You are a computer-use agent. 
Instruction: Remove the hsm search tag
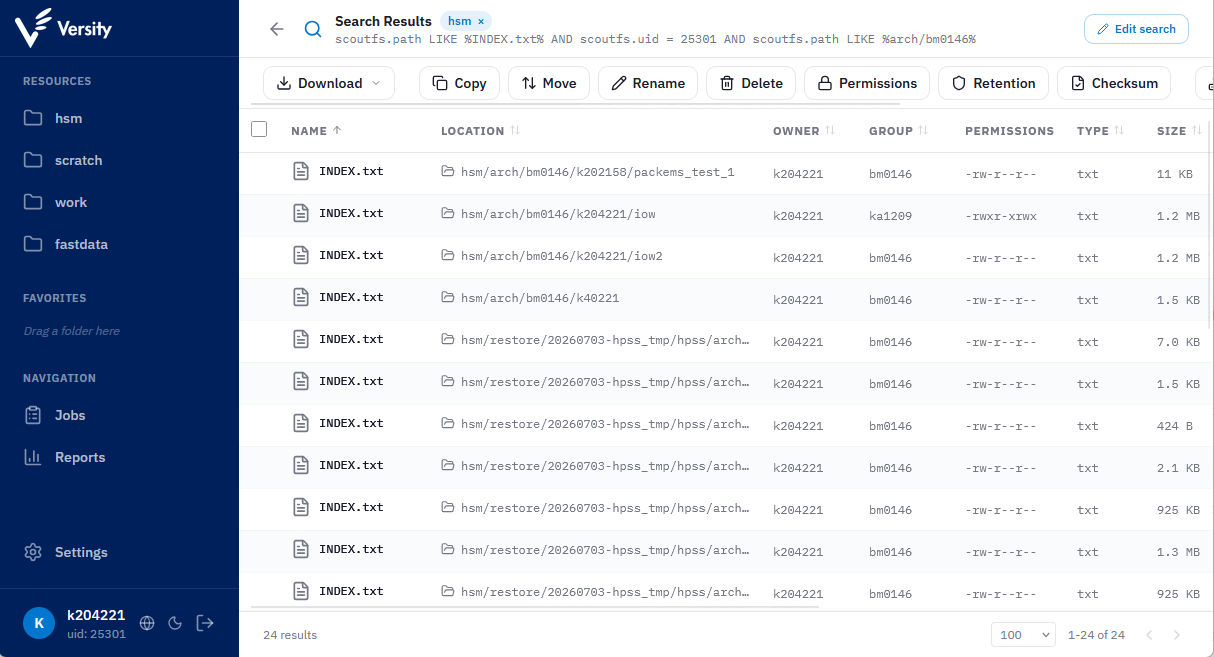[x=480, y=21]
